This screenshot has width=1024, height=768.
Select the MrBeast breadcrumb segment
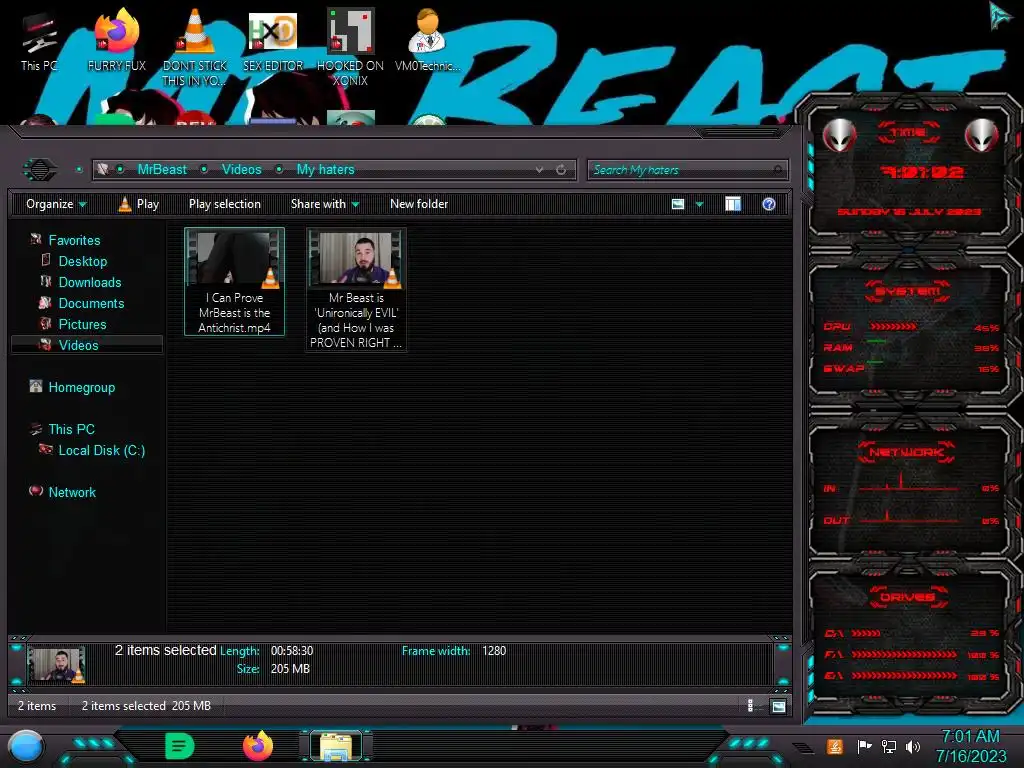(162, 170)
